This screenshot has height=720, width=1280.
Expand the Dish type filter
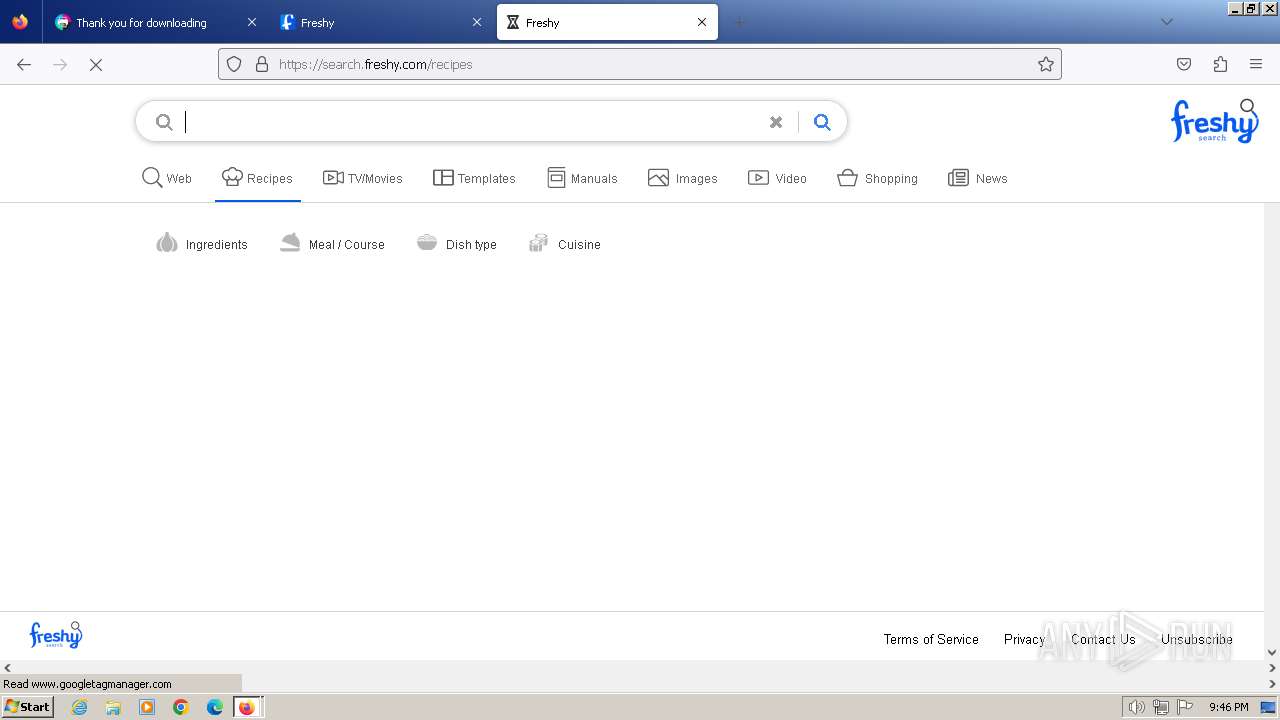[x=457, y=244]
